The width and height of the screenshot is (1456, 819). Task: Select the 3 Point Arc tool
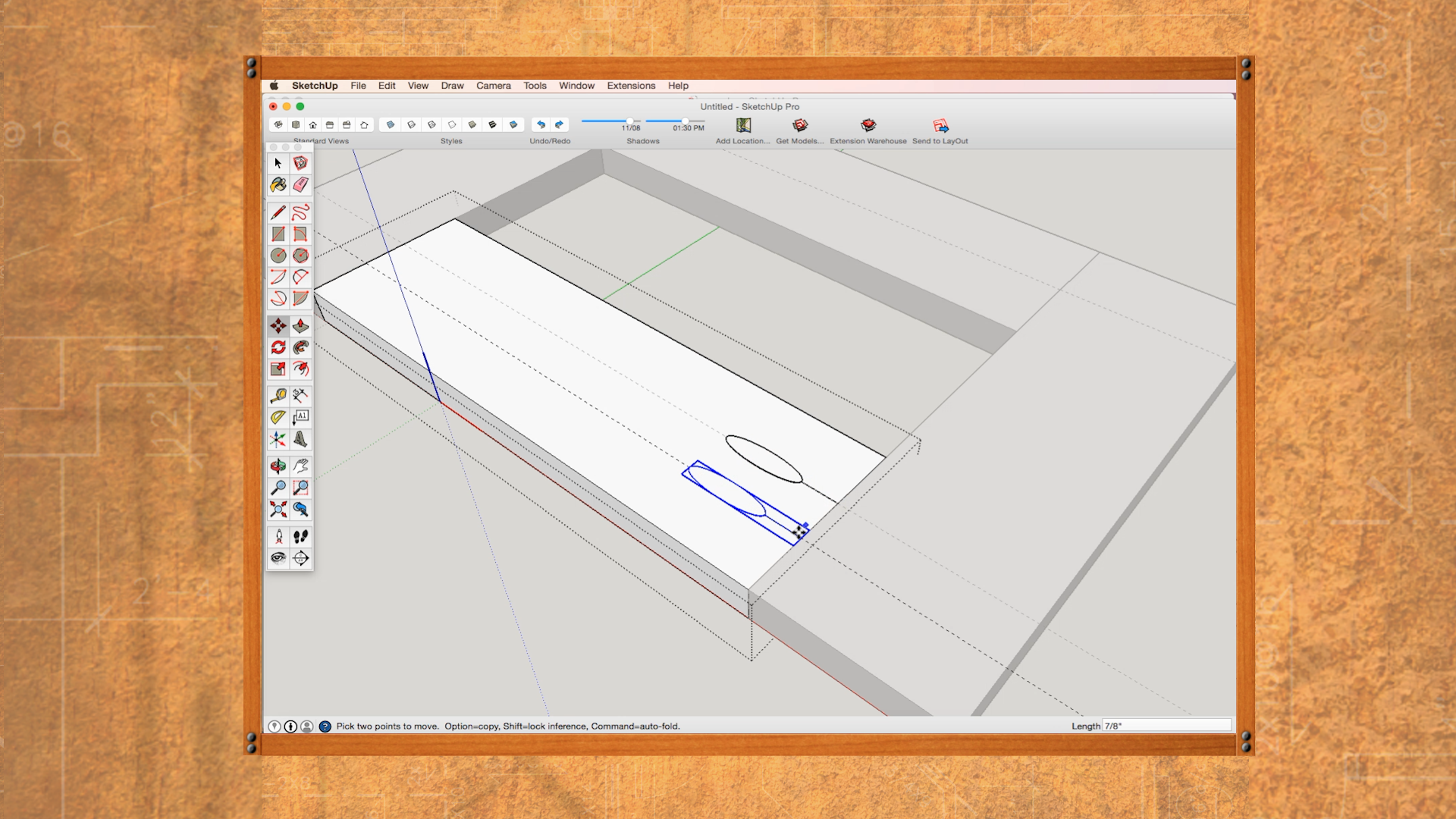coord(278,299)
